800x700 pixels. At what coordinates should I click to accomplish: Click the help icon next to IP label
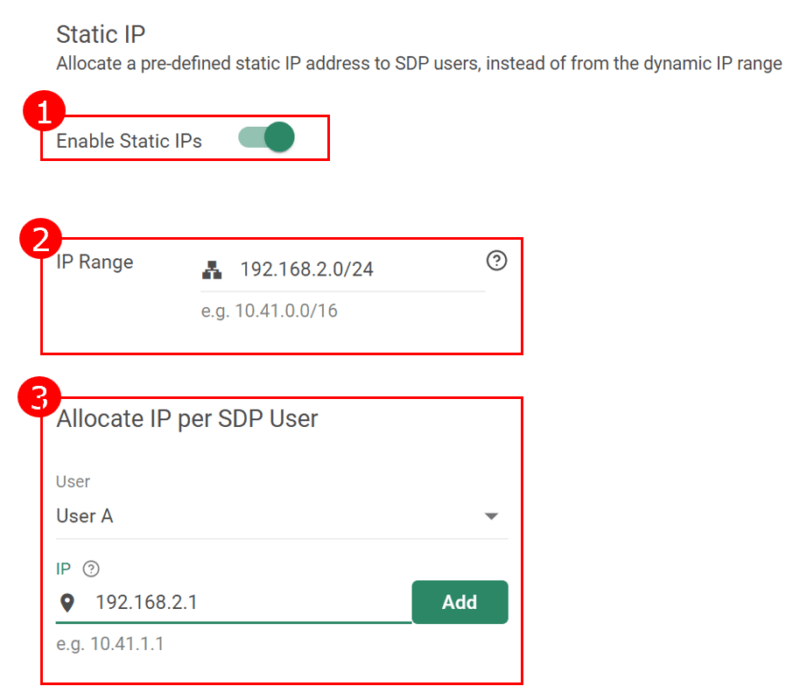coord(92,569)
